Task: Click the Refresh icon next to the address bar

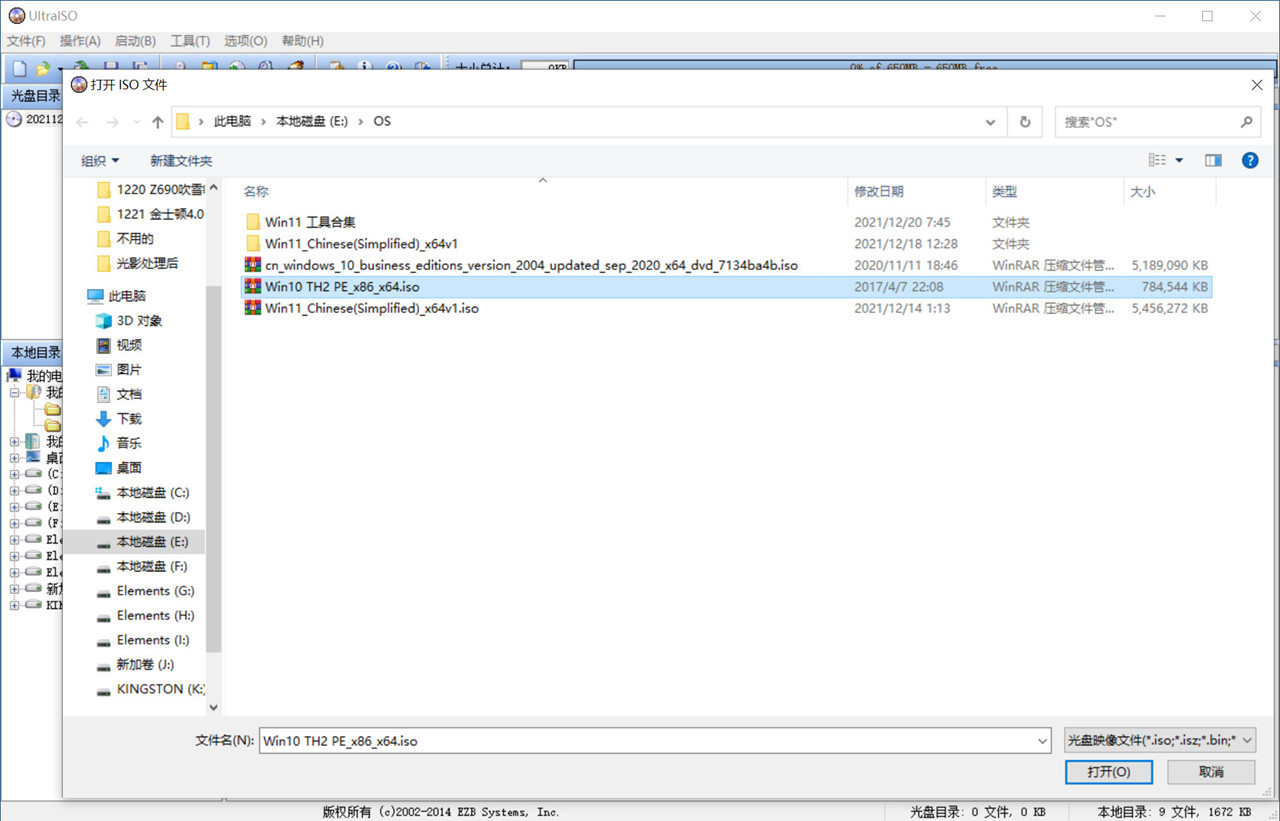Action: coord(1025,121)
